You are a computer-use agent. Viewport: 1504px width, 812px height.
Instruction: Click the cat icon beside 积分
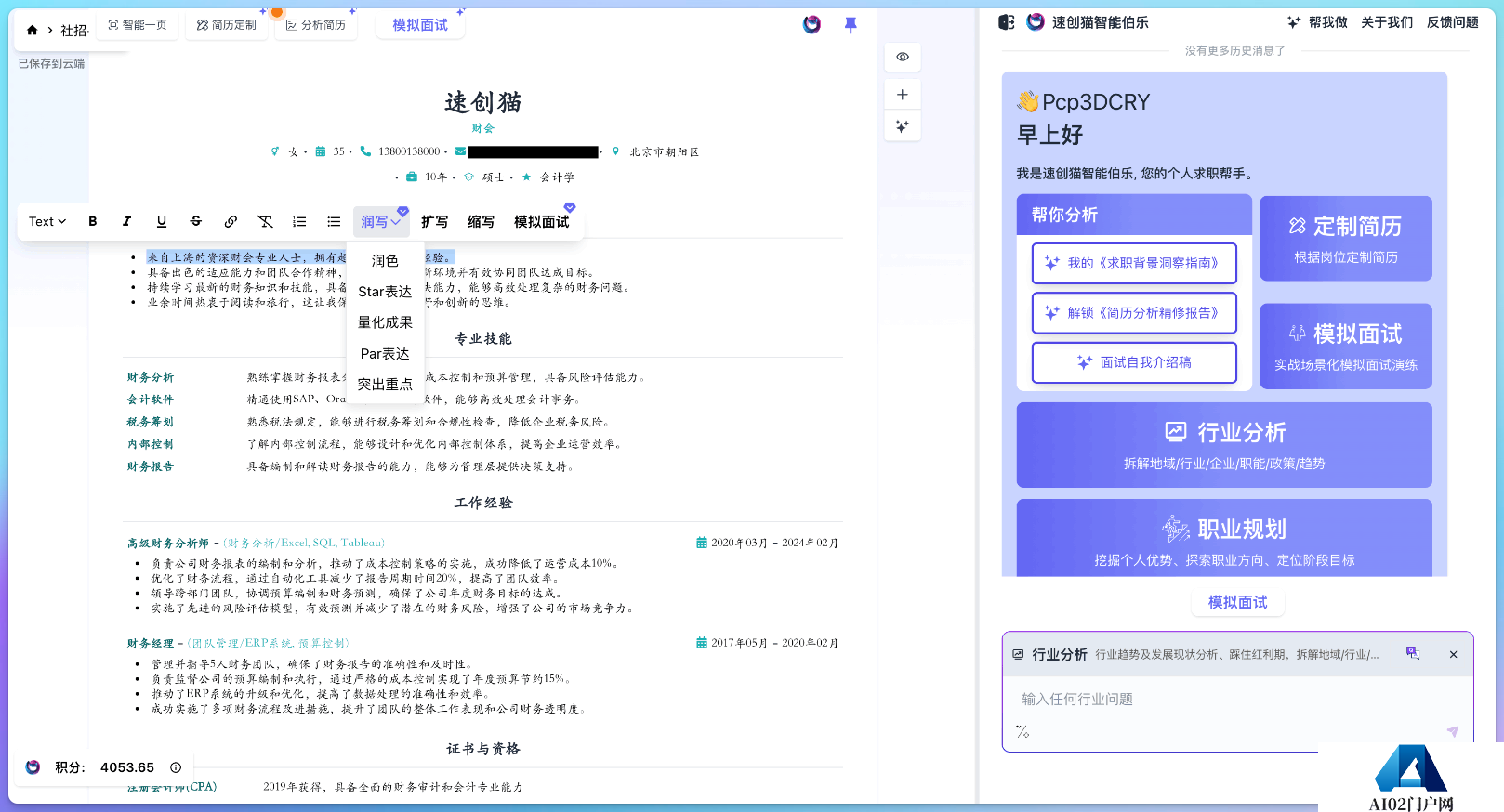pyautogui.click(x=33, y=767)
